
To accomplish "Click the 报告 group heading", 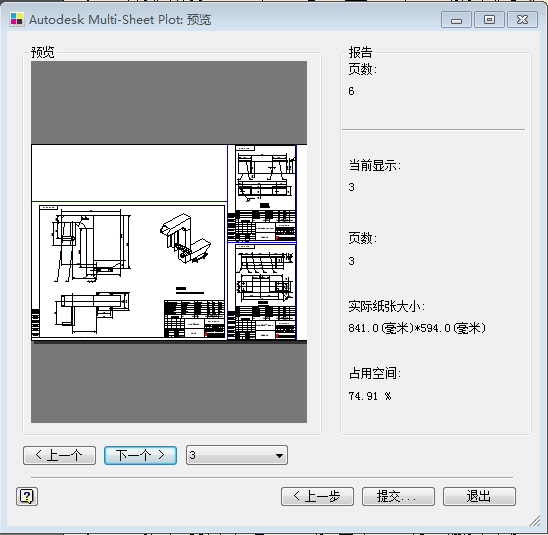I will click(x=360, y=52).
